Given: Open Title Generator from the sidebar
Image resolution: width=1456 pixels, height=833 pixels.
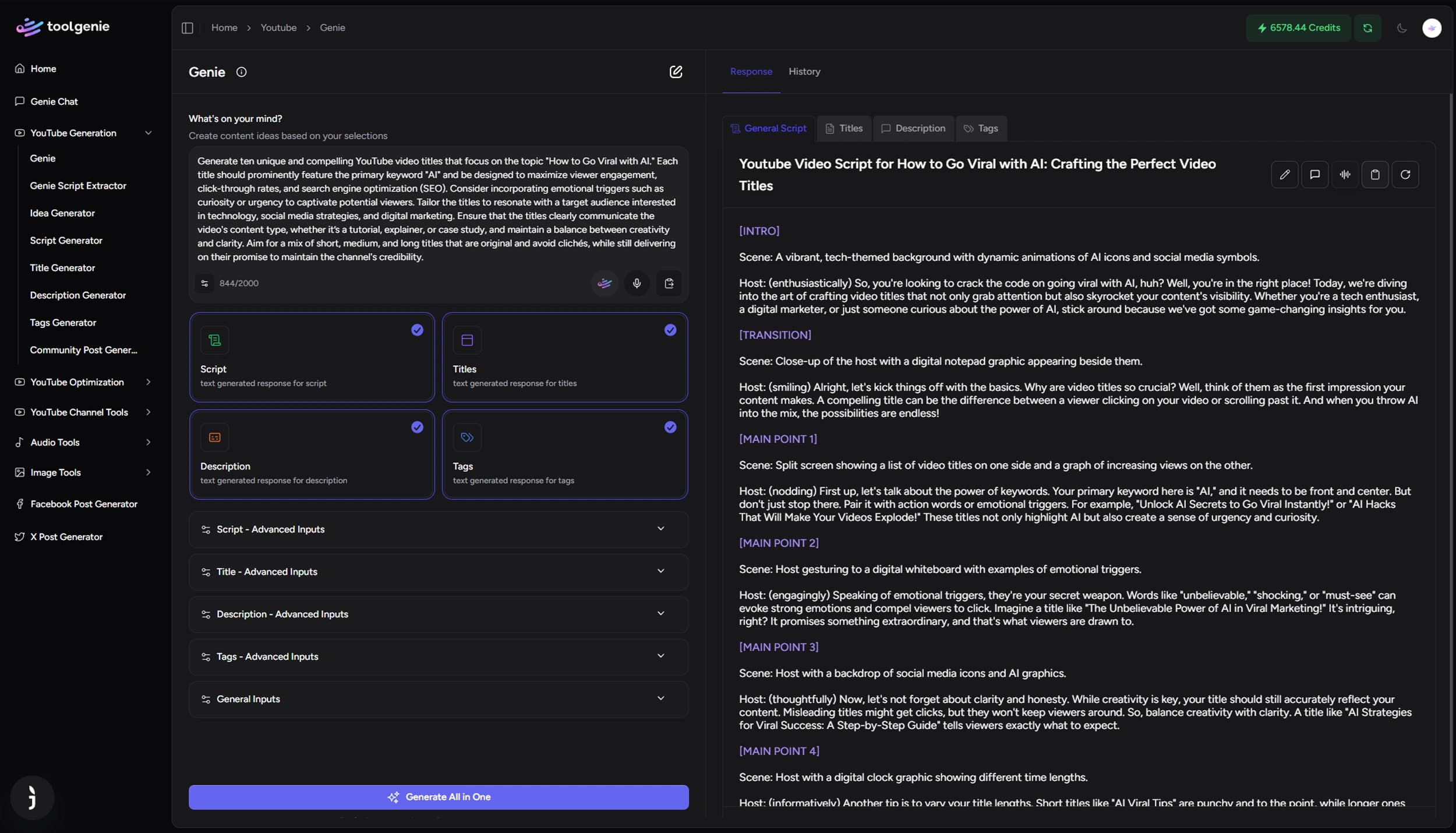Looking at the screenshot, I should tap(62, 268).
